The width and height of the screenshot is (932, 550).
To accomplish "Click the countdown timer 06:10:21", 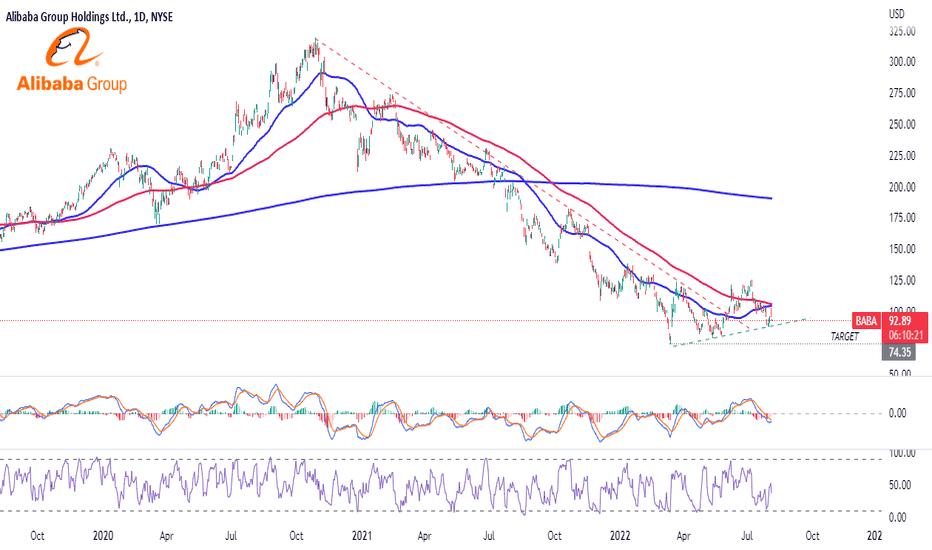I will [906, 335].
